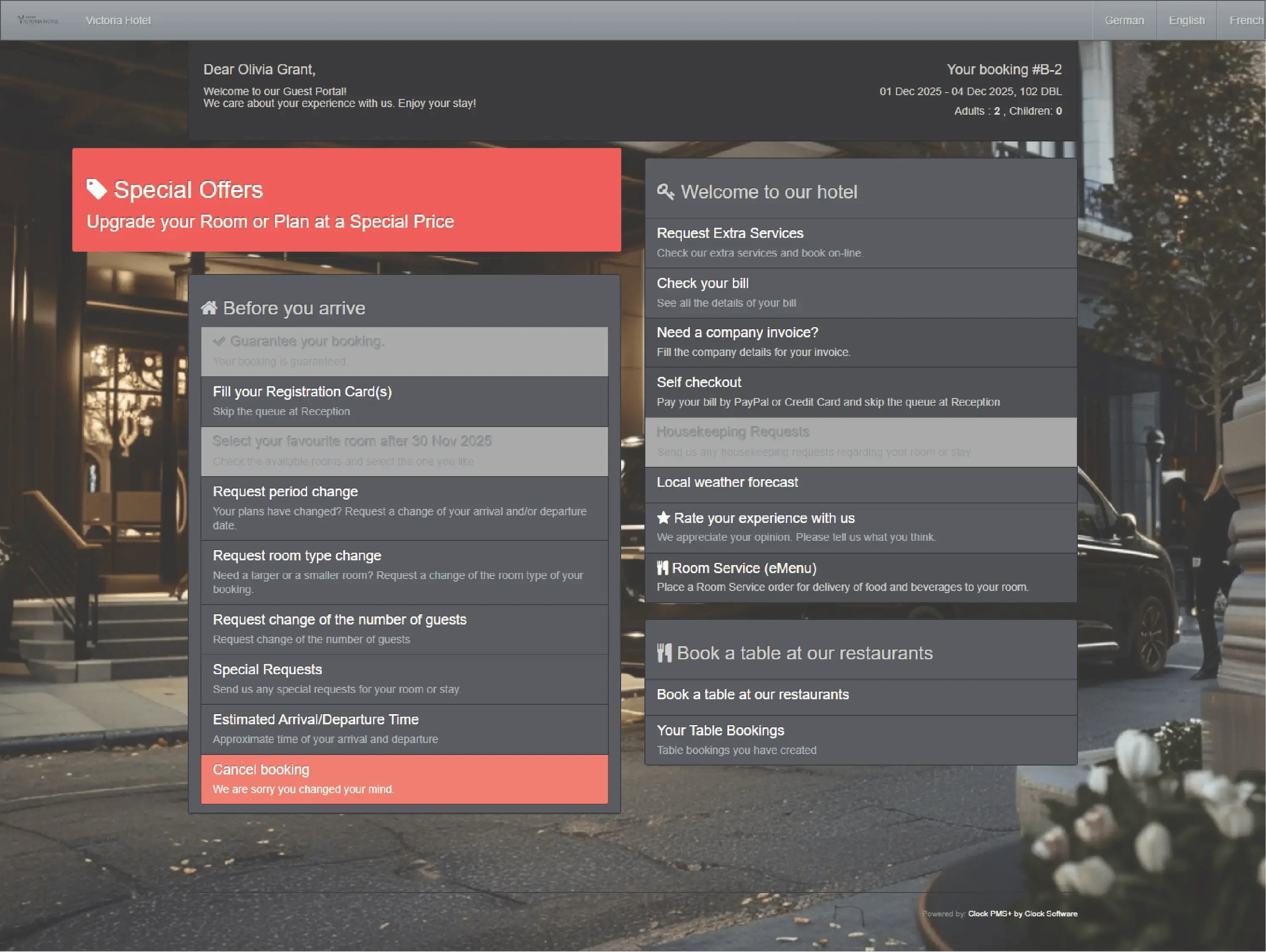Viewport: 1266px width, 952px height.
Task: Open Cancel booking
Action: point(404,779)
